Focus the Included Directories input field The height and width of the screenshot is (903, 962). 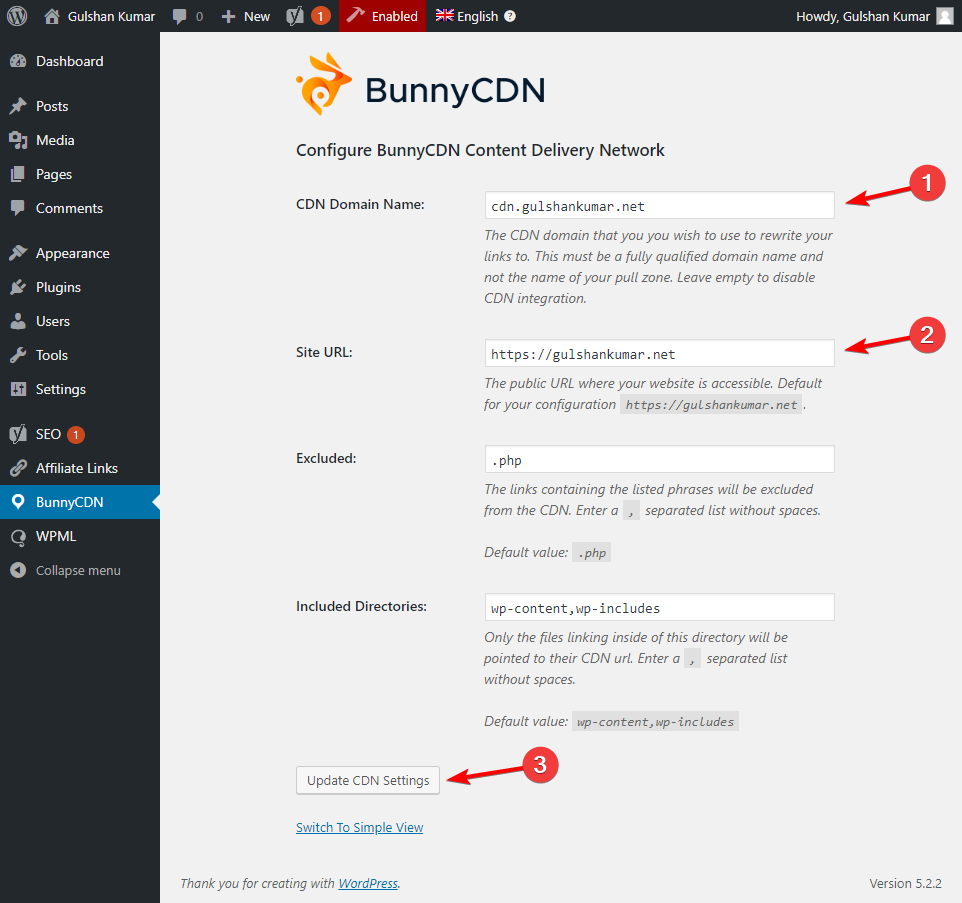[660, 607]
